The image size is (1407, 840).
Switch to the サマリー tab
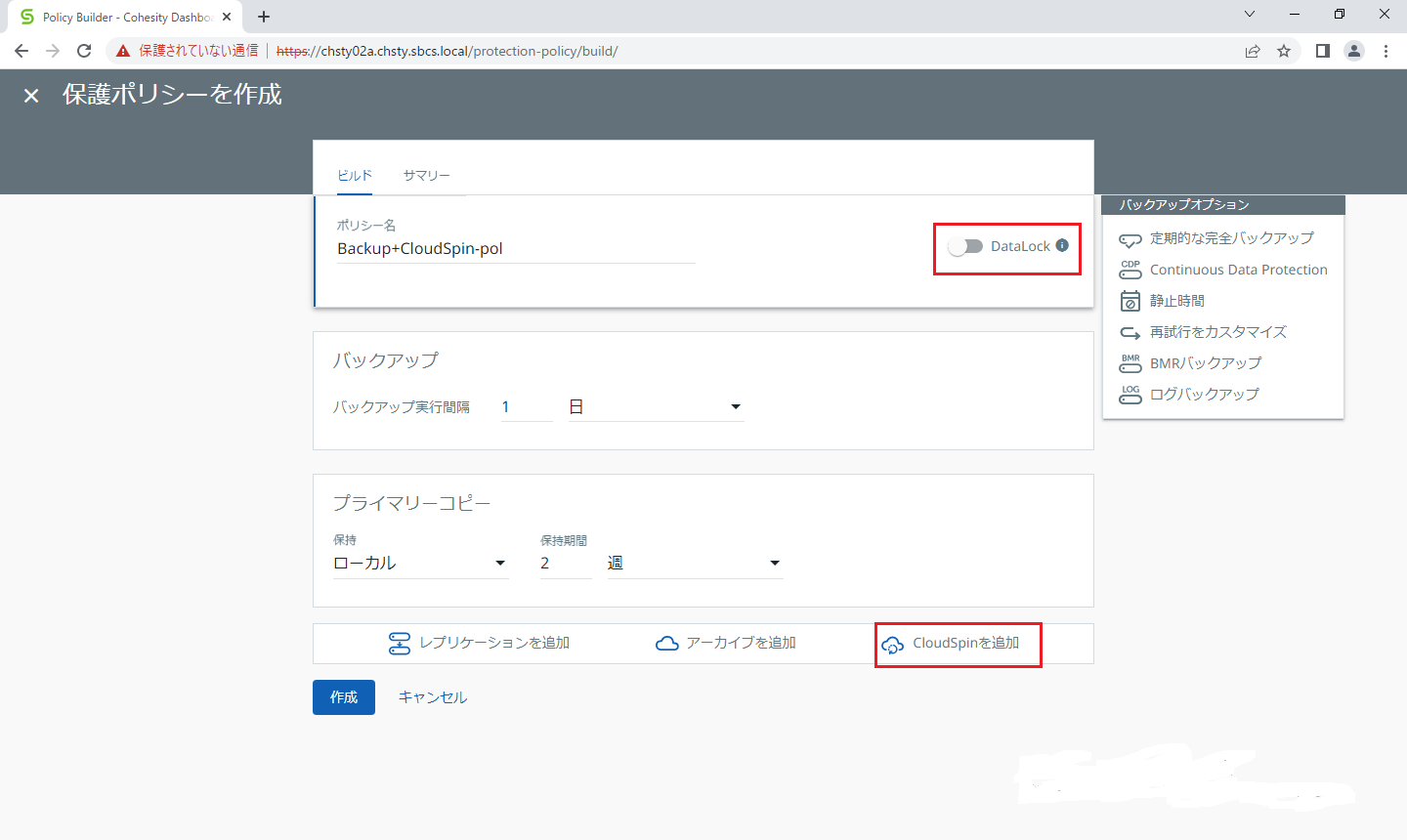tap(427, 175)
